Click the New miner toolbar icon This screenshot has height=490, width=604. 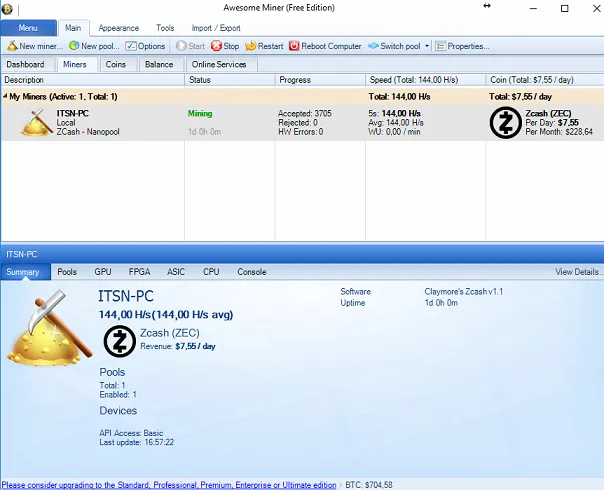12,46
